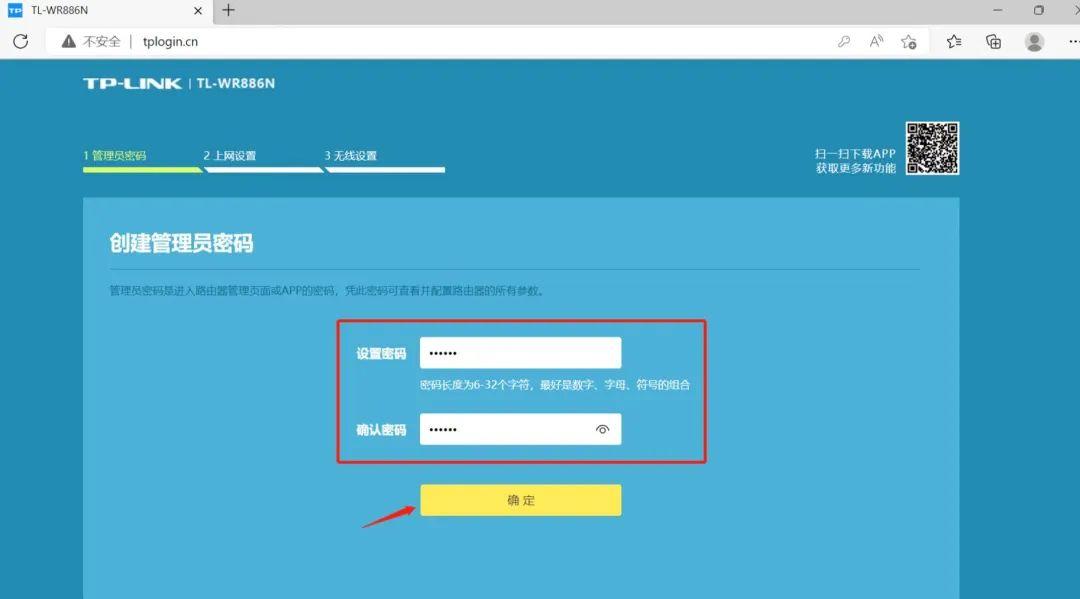
Task: Open the Favorites list icon
Action: (x=953, y=41)
